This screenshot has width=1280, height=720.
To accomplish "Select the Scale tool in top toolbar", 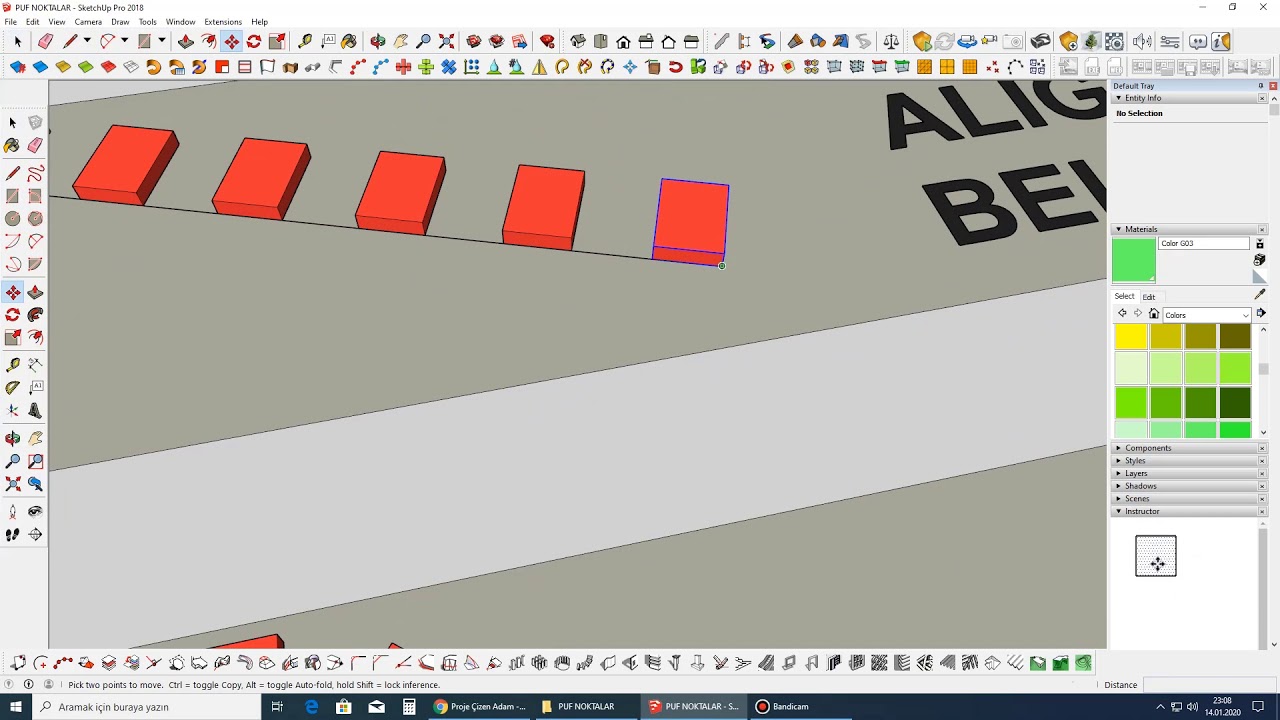I will [277, 41].
